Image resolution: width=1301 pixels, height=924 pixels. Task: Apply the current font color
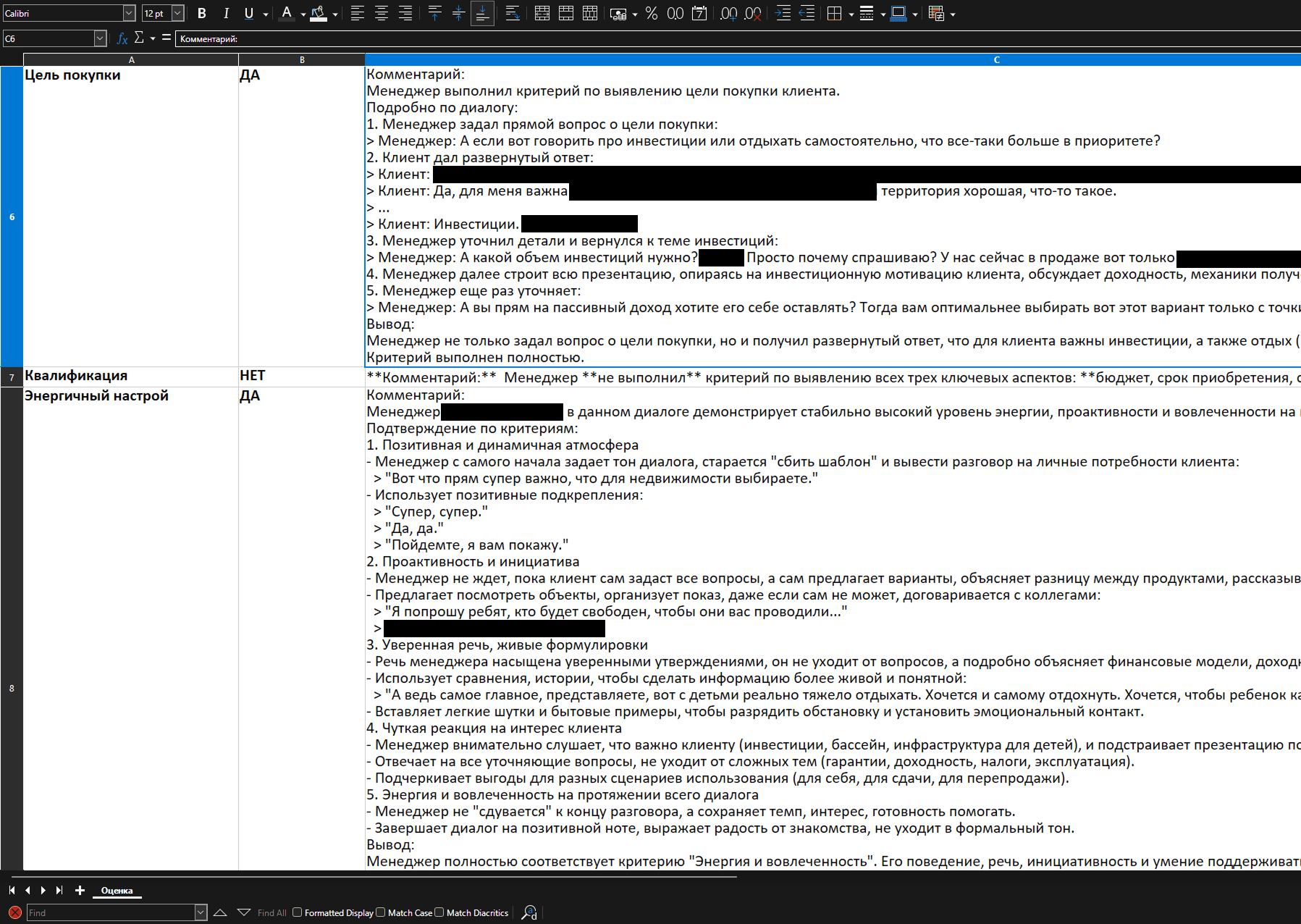tap(287, 13)
